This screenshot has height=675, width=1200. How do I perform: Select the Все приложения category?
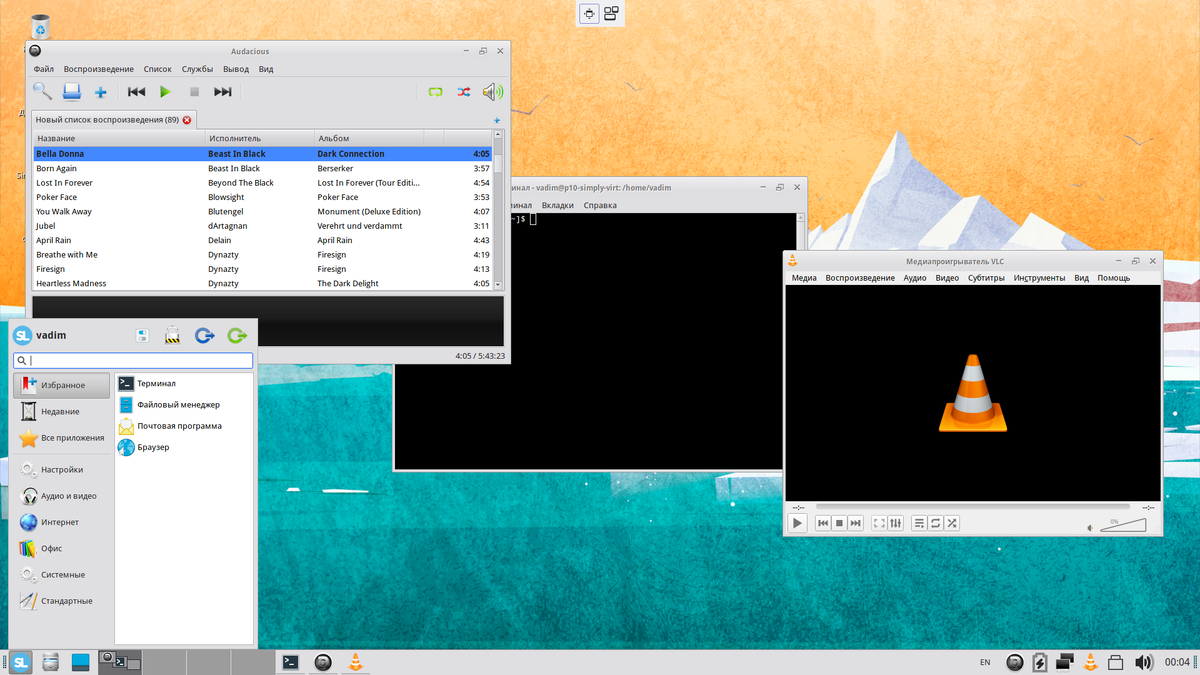point(62,437)
